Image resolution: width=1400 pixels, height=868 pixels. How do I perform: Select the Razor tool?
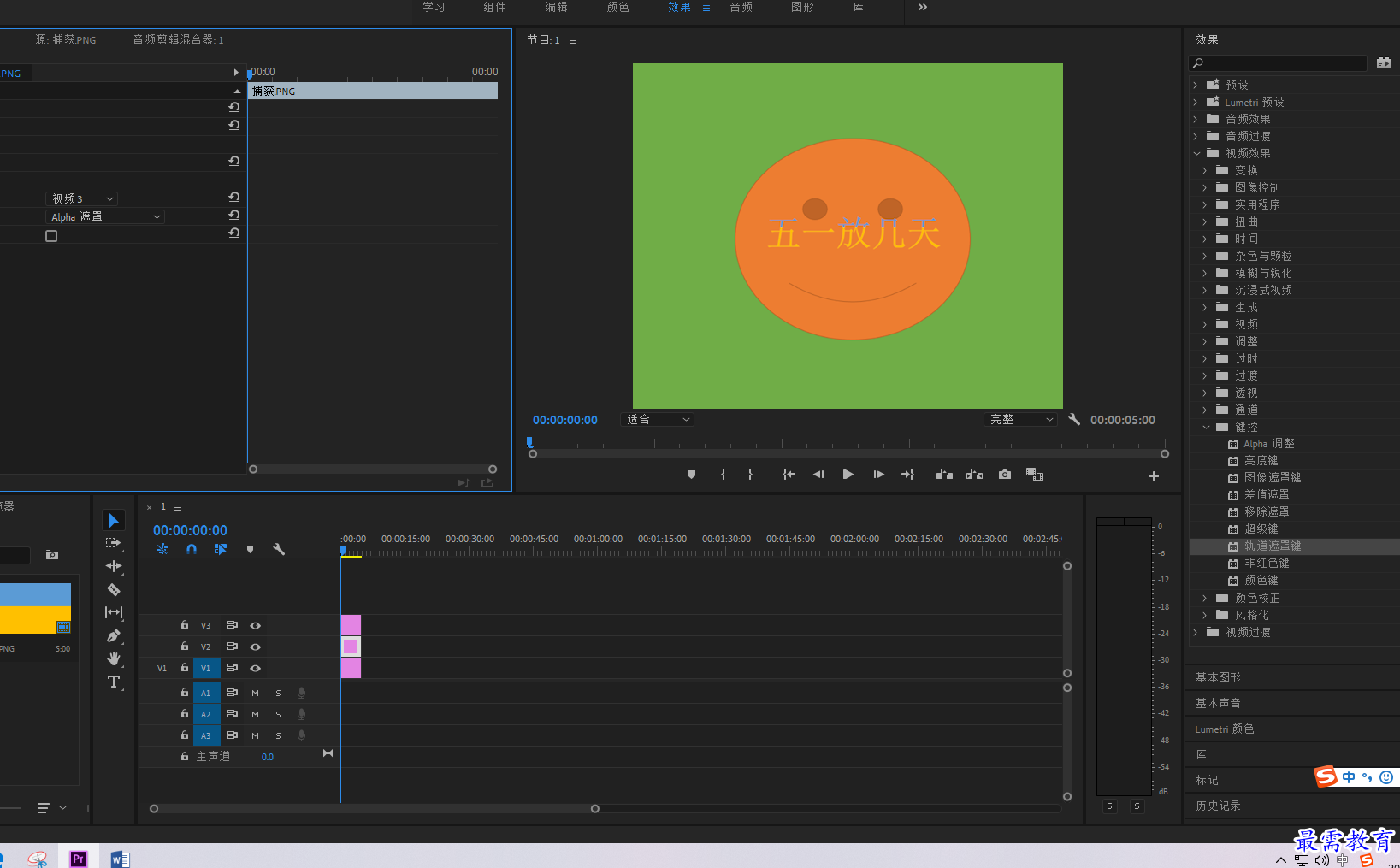click(114, 589)
